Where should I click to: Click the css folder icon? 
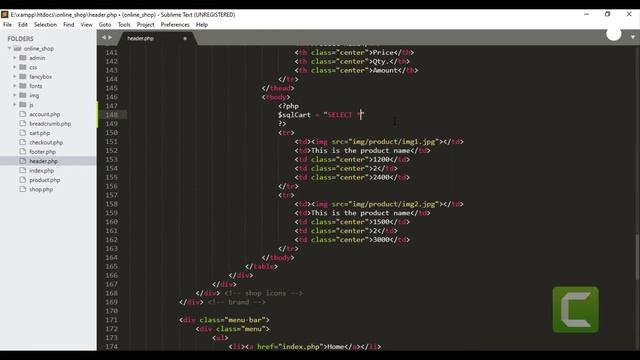23,67
